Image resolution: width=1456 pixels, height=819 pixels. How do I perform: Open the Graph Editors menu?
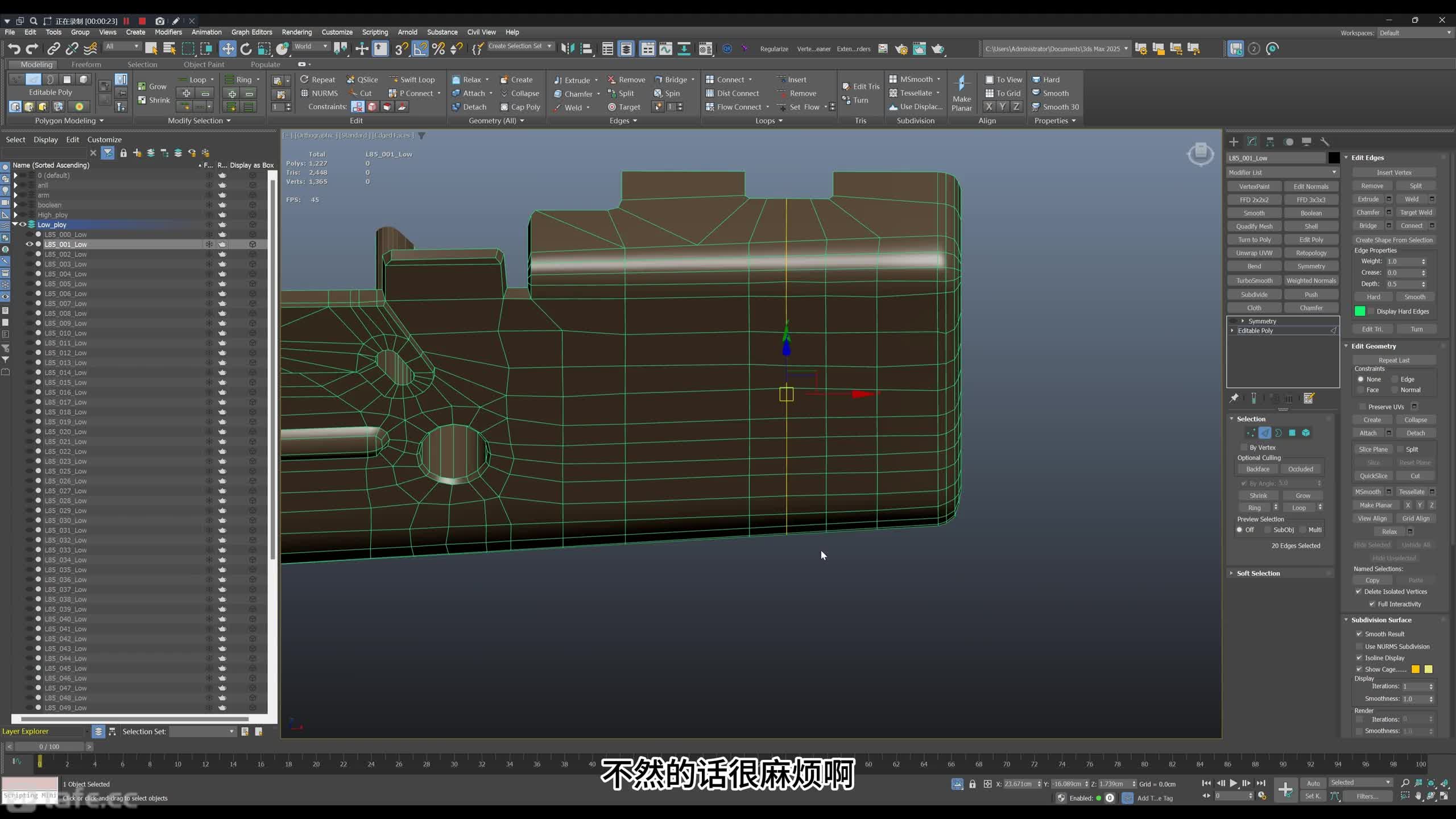(251, 32)
